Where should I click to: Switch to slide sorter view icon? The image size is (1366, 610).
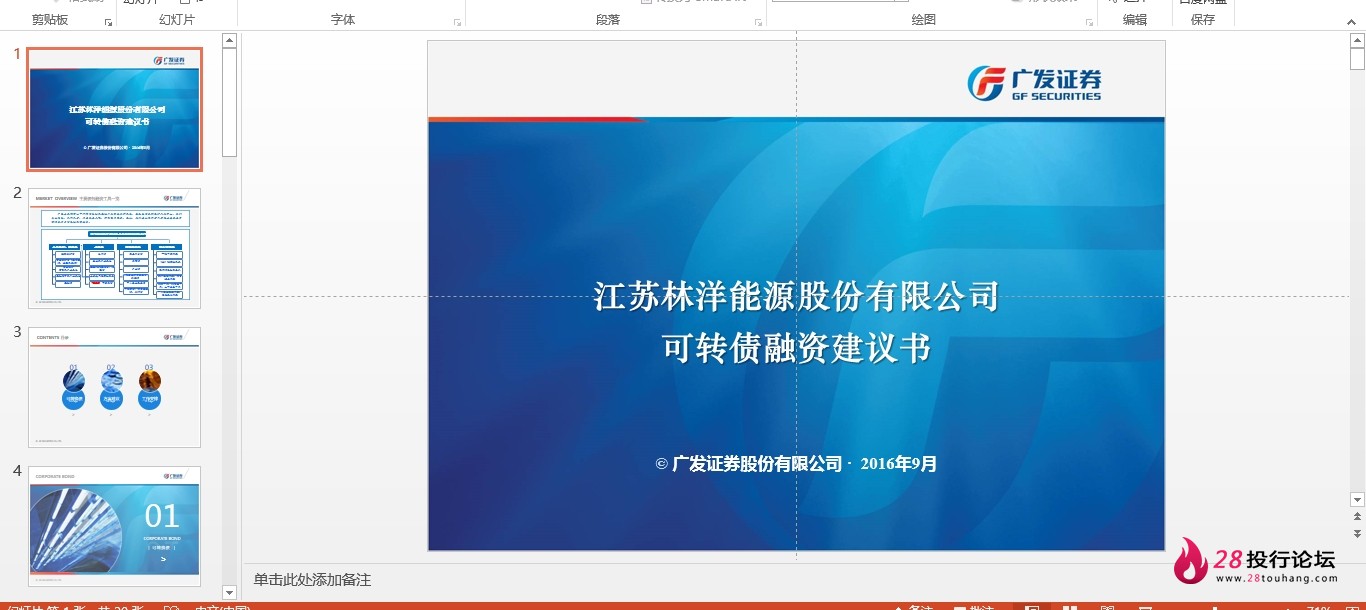click(1070, 606)
